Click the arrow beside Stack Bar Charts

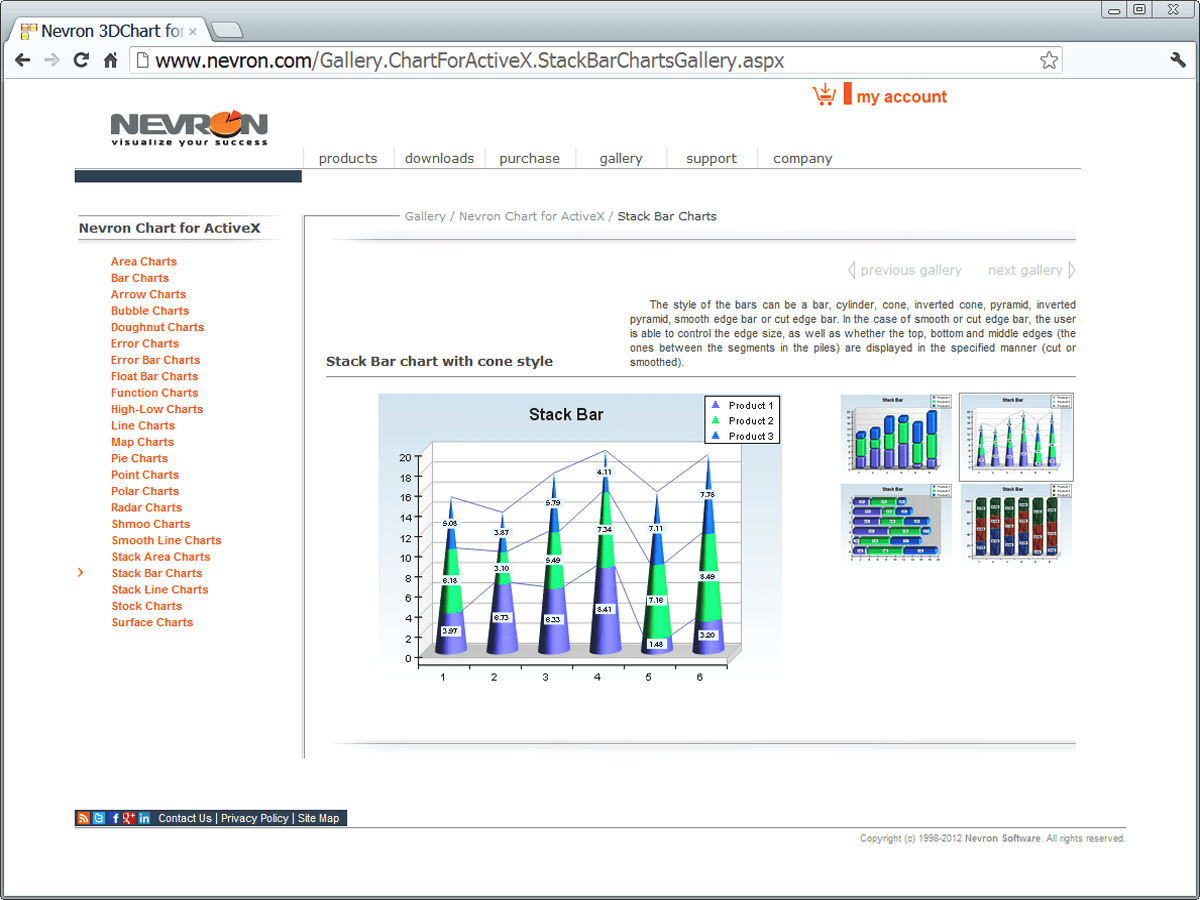81,572
